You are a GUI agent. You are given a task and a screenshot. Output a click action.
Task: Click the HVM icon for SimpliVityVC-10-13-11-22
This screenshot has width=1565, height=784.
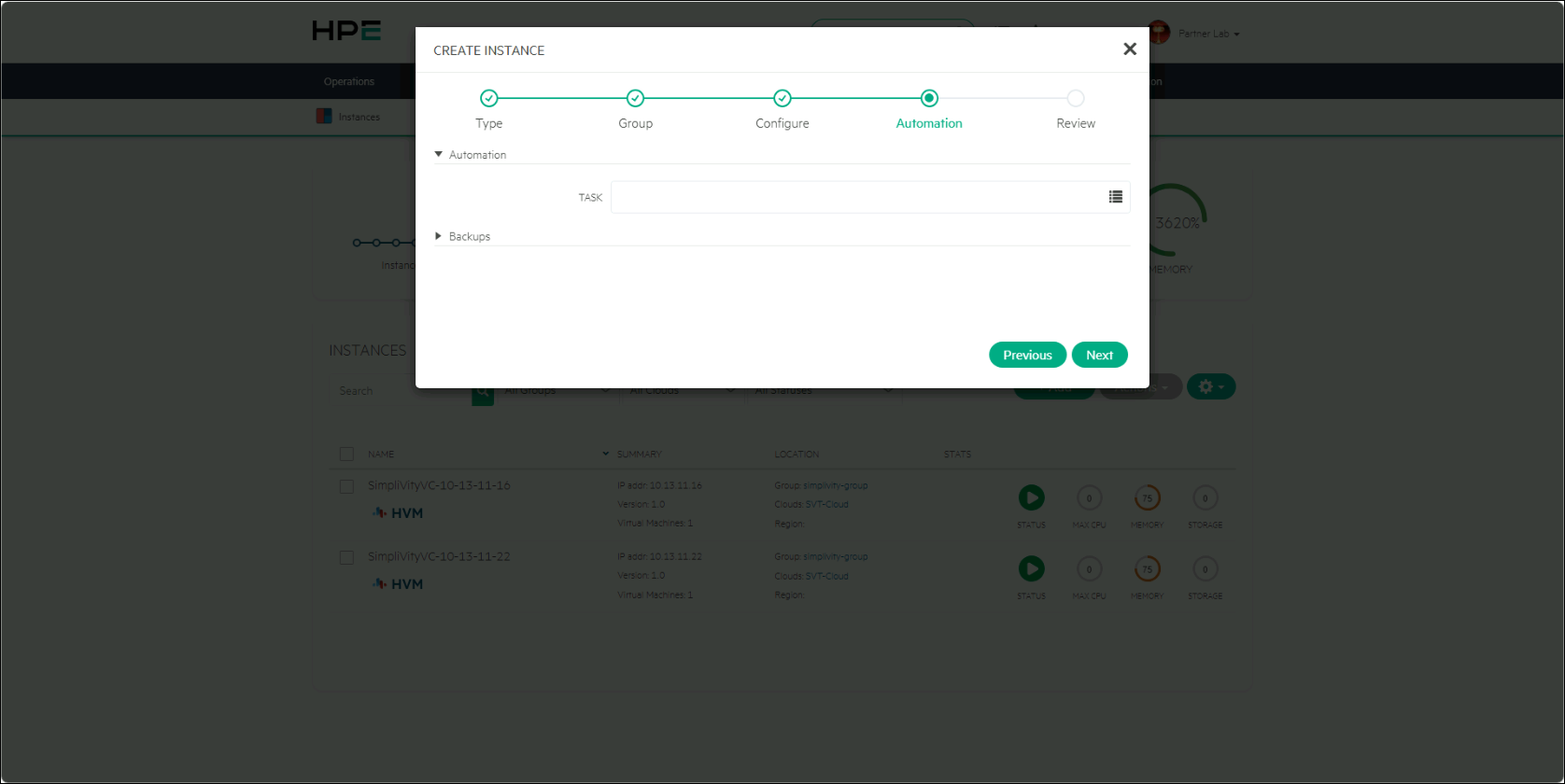(398, 584)
